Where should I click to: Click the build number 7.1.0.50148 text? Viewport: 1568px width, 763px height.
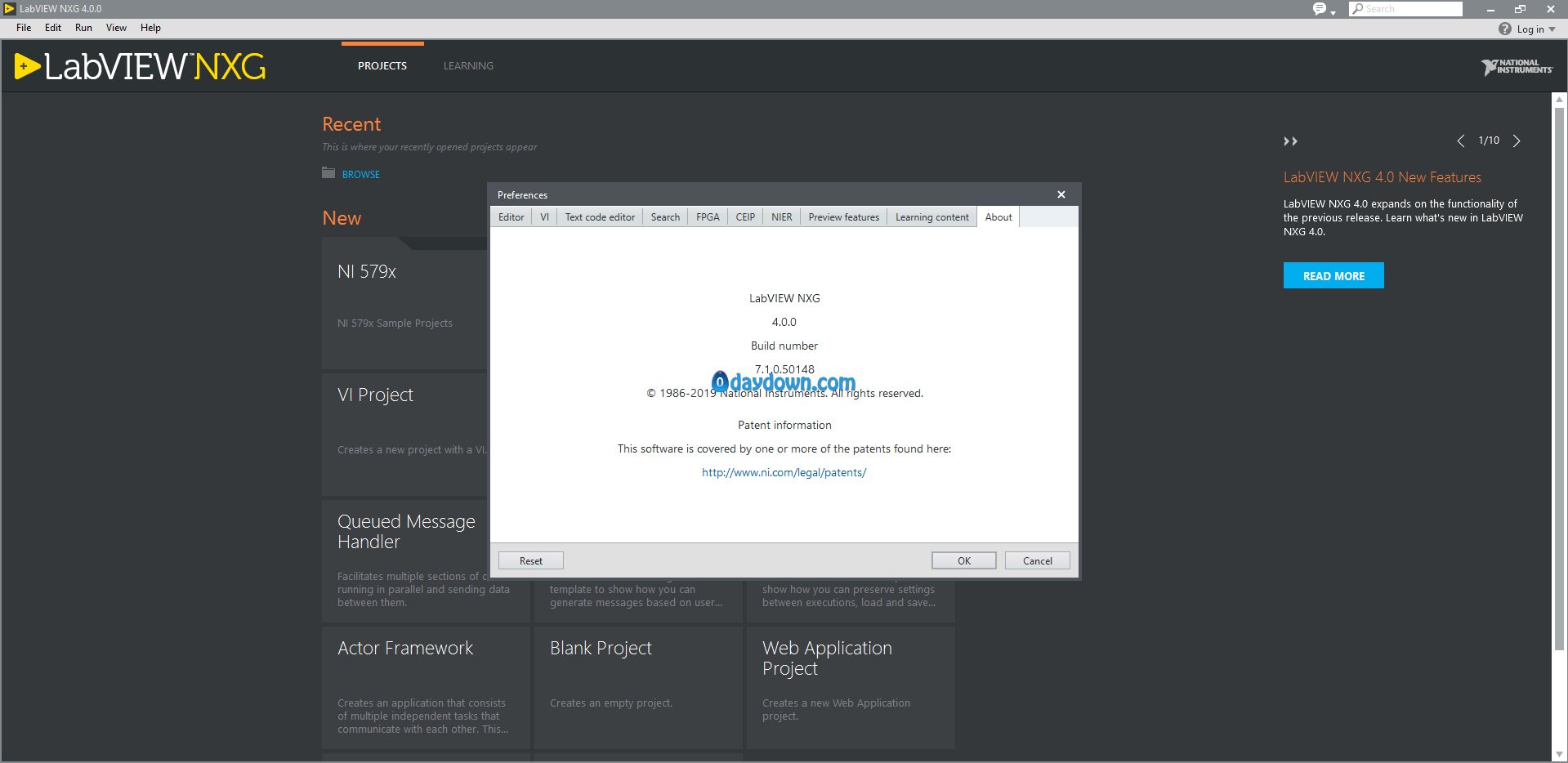point(784,369)
